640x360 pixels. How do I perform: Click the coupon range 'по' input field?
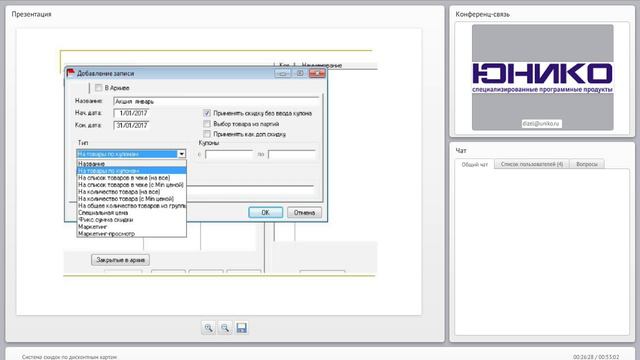pyautogui.click(x=292, y=154)
